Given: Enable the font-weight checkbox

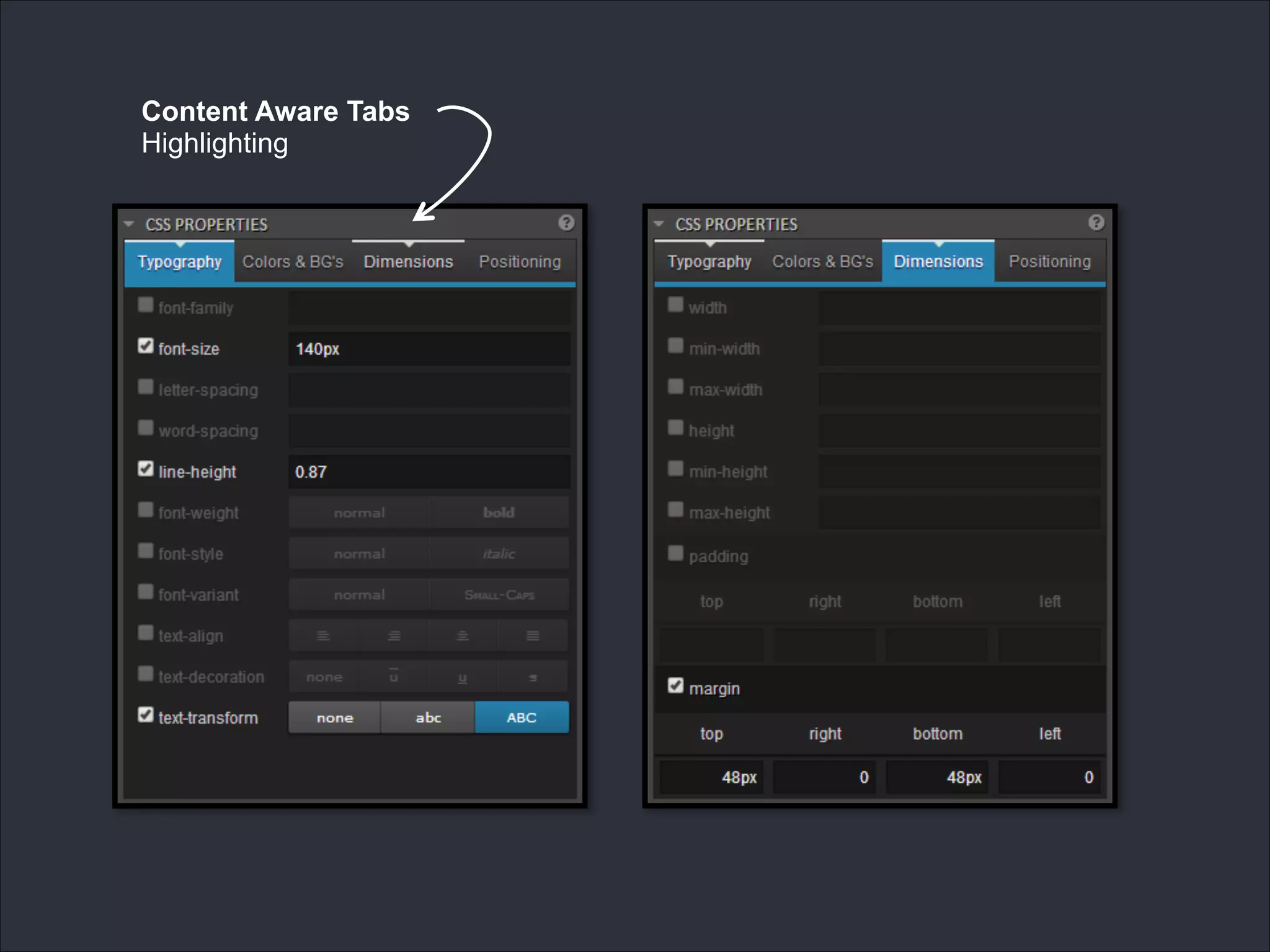Looking at the screenshot, I should click(146, 509).
